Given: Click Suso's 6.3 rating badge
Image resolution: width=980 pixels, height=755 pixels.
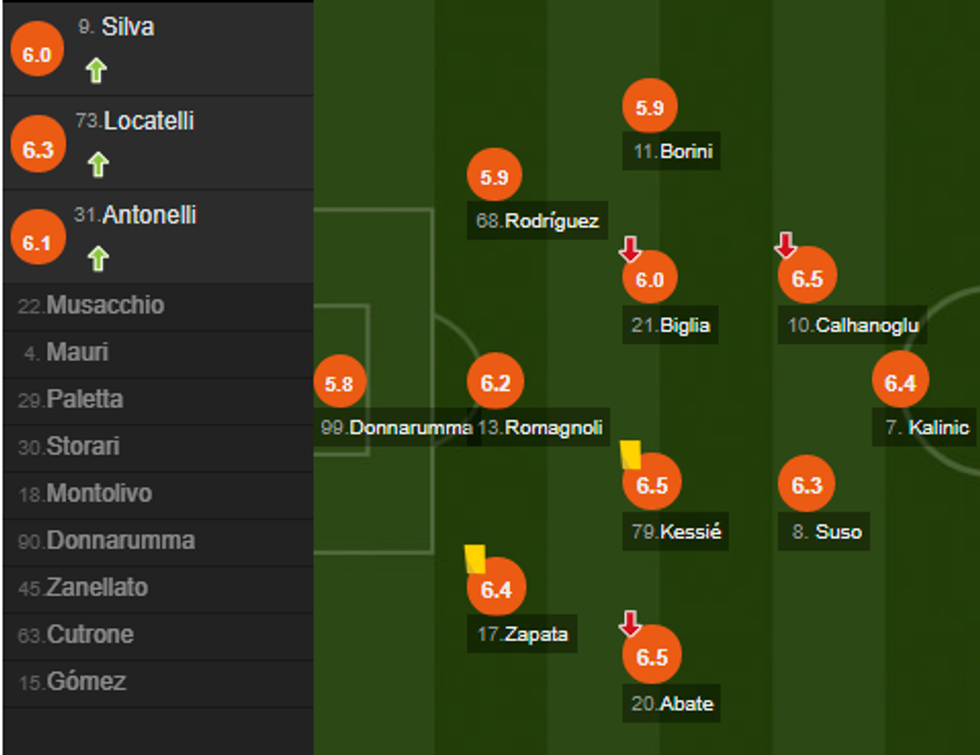Looking at the screenshot, I should coord(806,484).
